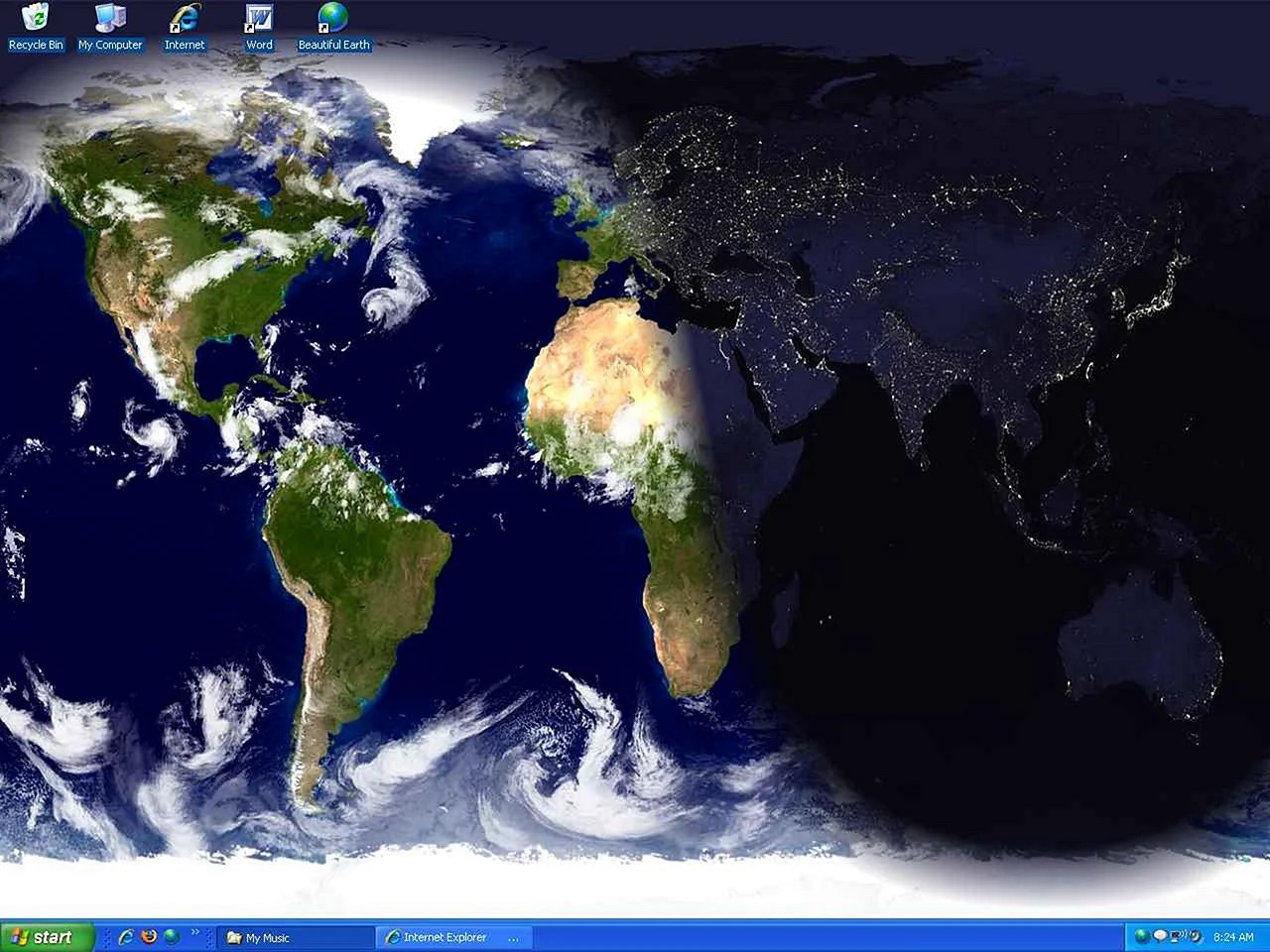Open the Beautiful Earth shortcut
Viewport: 1270px width, 952px height.
(x=332, y=16)
